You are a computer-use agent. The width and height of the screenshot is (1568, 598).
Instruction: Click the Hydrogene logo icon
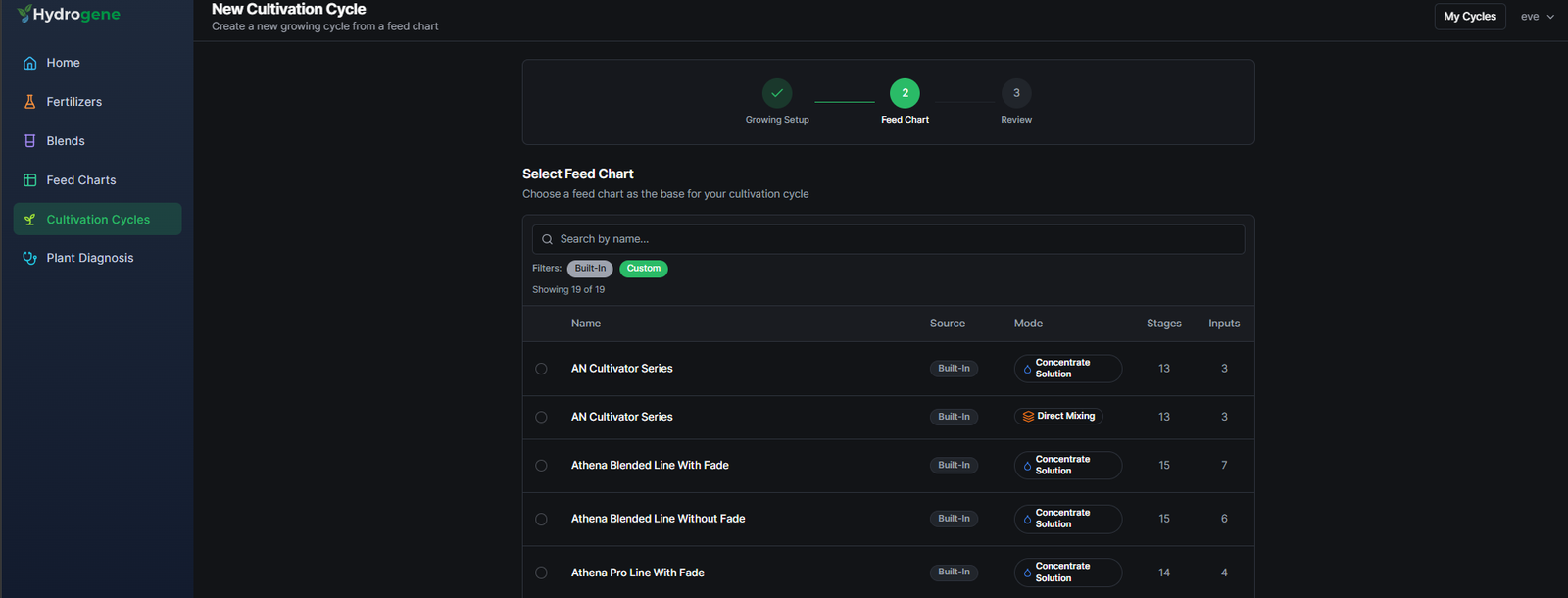click(24, 13)
